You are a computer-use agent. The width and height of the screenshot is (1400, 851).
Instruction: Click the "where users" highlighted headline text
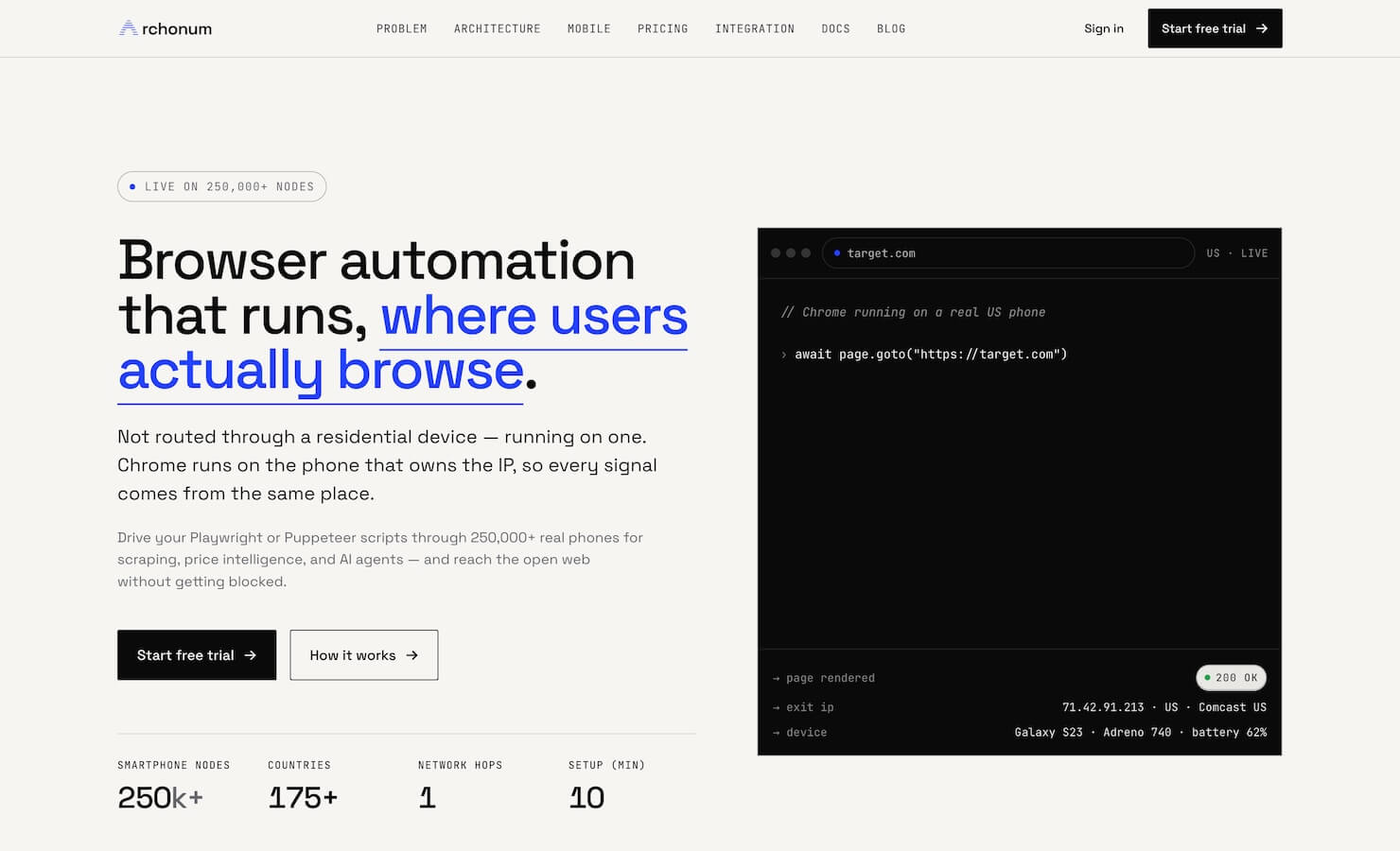coord(534,316)
